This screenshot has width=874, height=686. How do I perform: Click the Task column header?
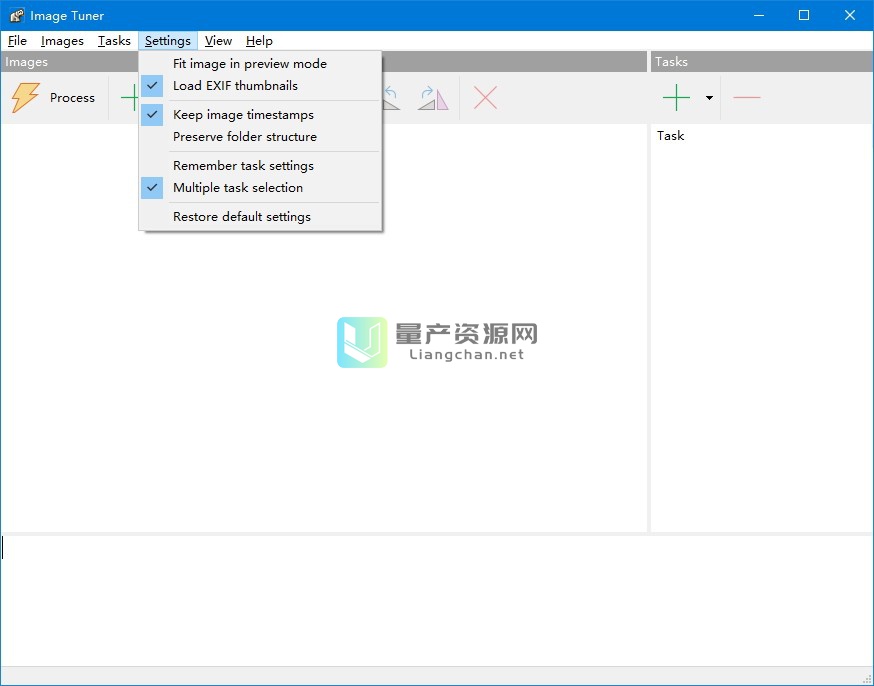(x=670, y=136)
